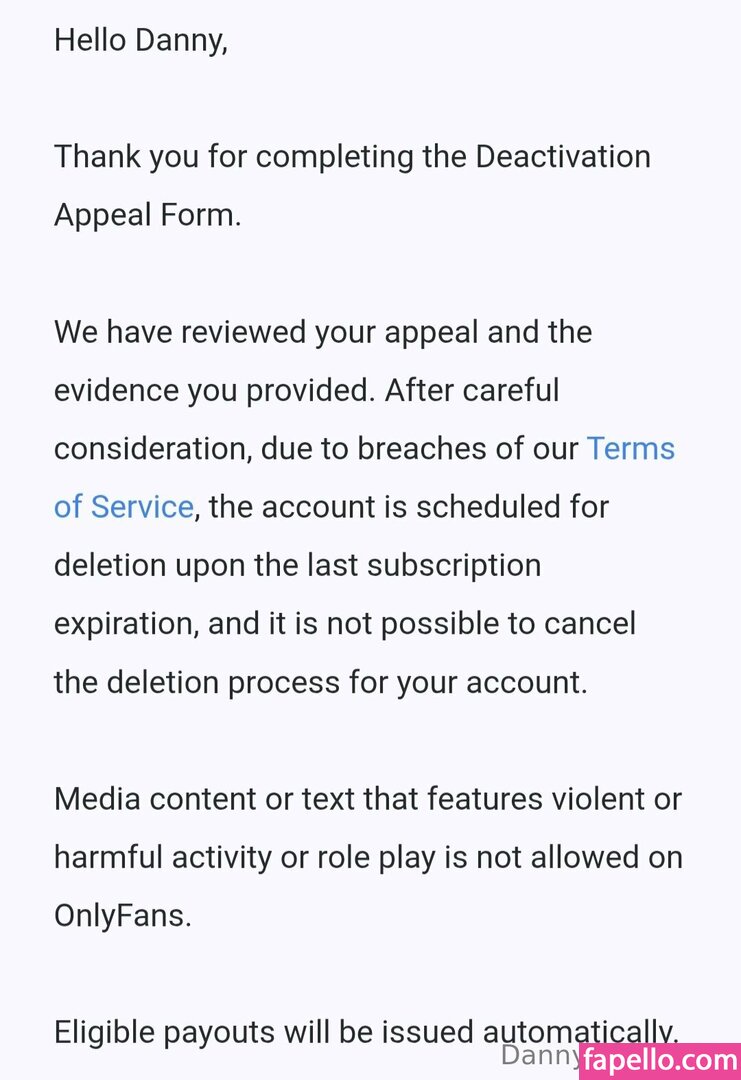741x1080 pixels.
Task: Click the blue "of Service" text
Action: coord(123,507)
